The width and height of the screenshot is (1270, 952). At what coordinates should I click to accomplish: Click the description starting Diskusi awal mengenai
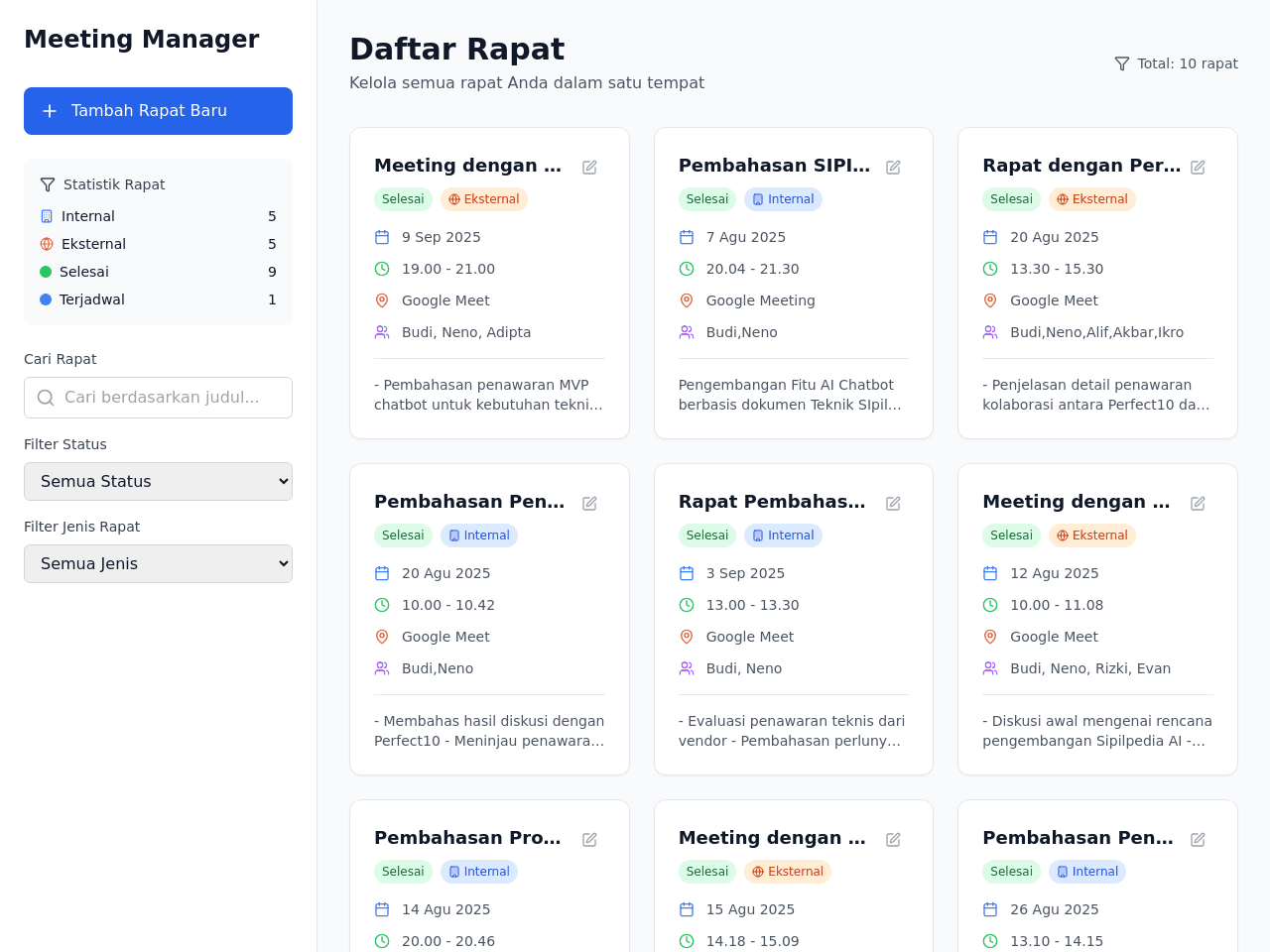1097,731
